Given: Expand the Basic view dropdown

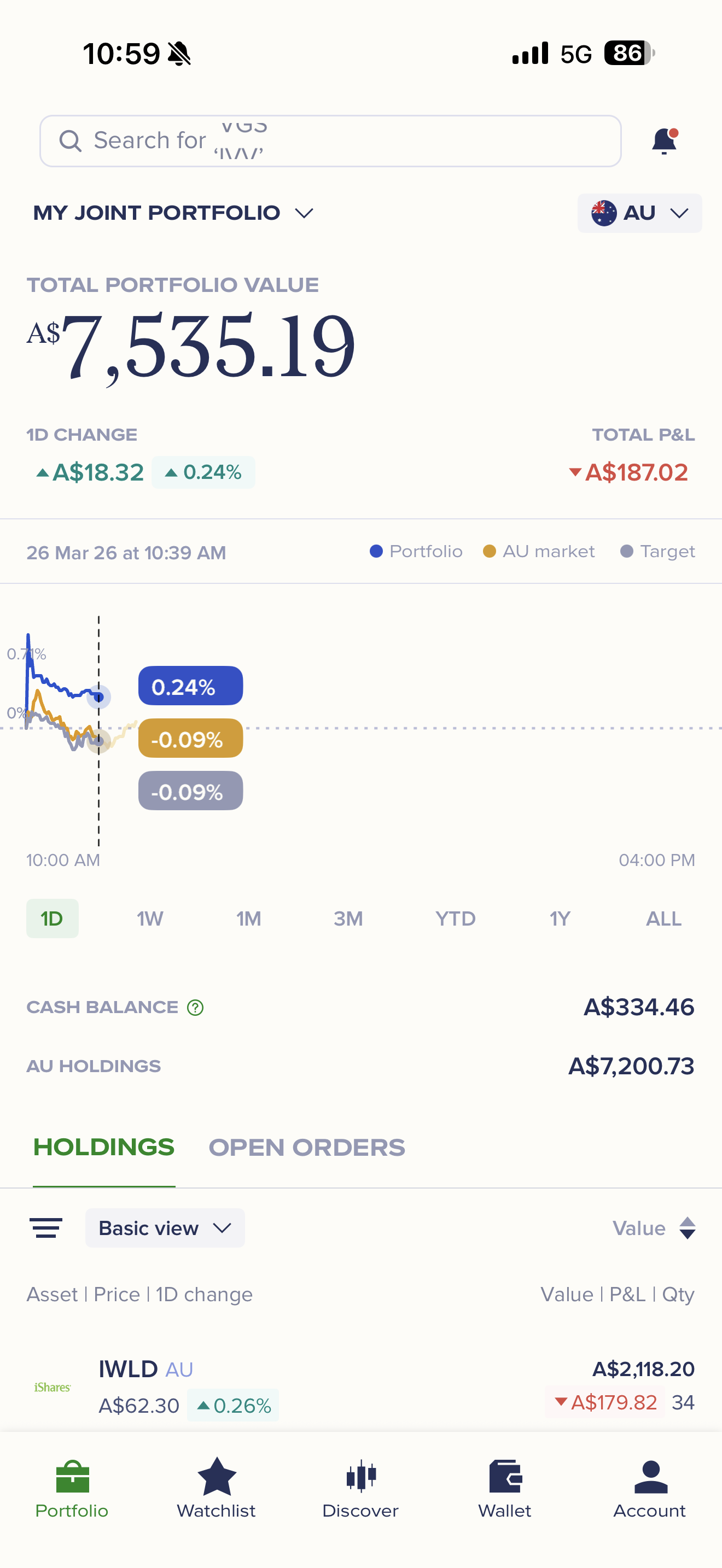Looking at the screenshot, I should click(165, 1228).
